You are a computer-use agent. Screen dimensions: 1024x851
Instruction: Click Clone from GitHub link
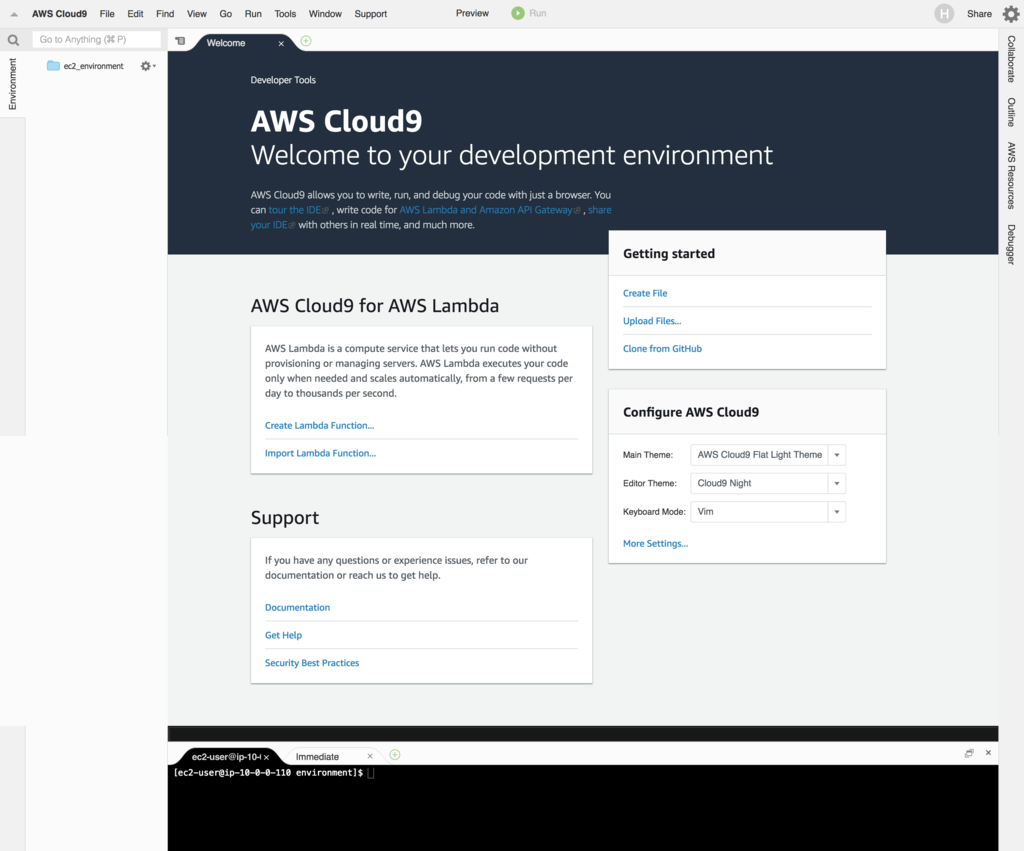662,349
